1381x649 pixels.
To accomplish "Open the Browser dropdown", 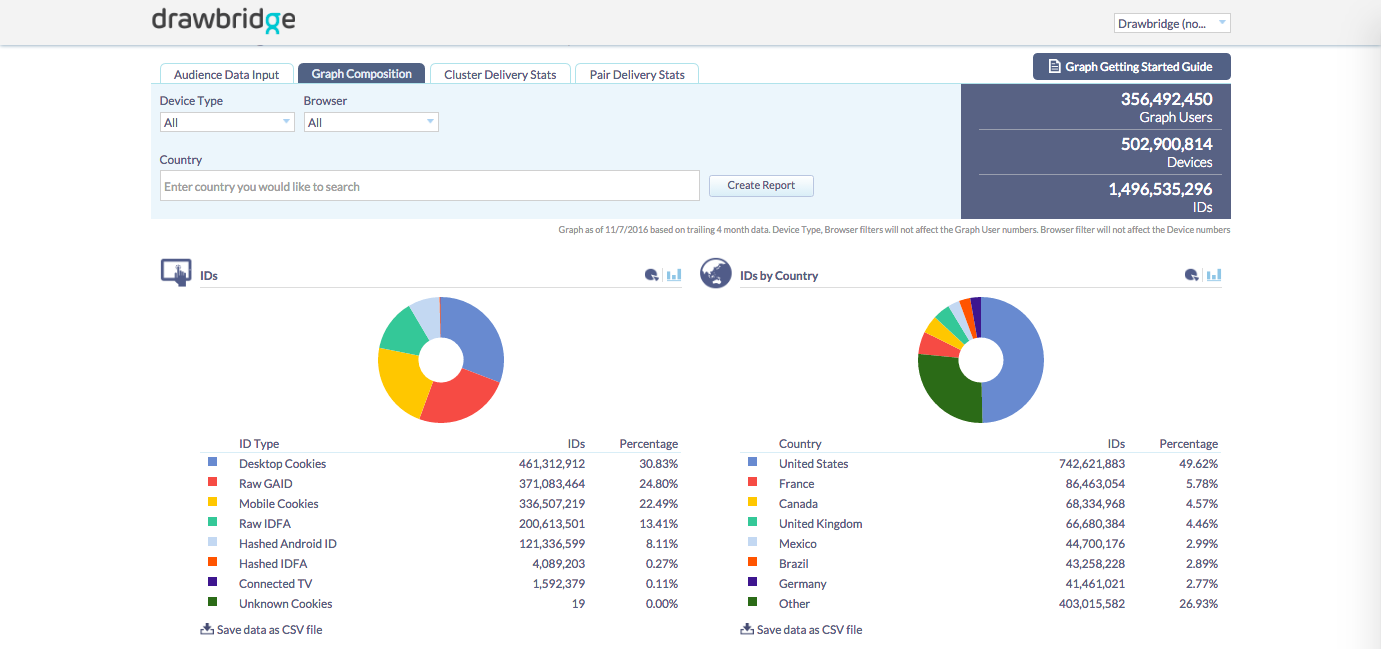I will pos(371,122).
